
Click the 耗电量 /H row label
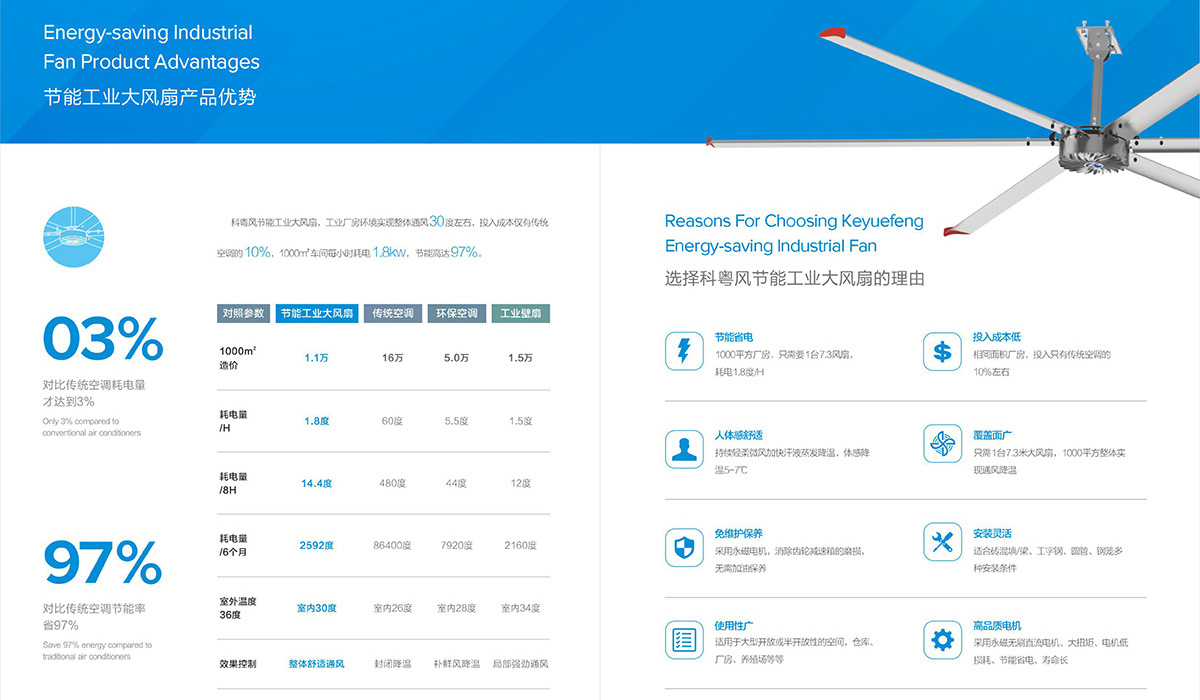point(233,421)
